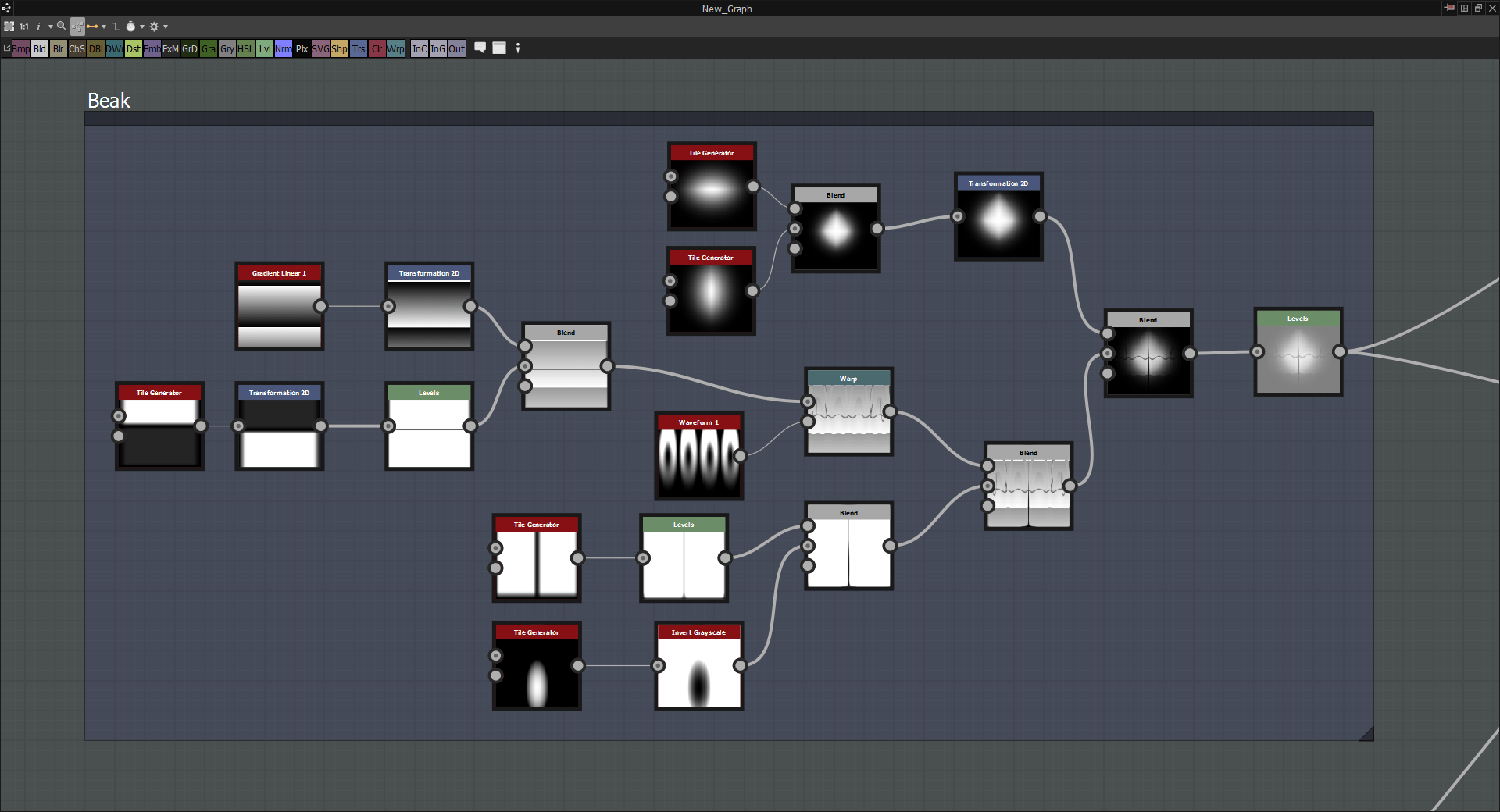Reset zoom with the 1:1 button

tap(24, 27)
